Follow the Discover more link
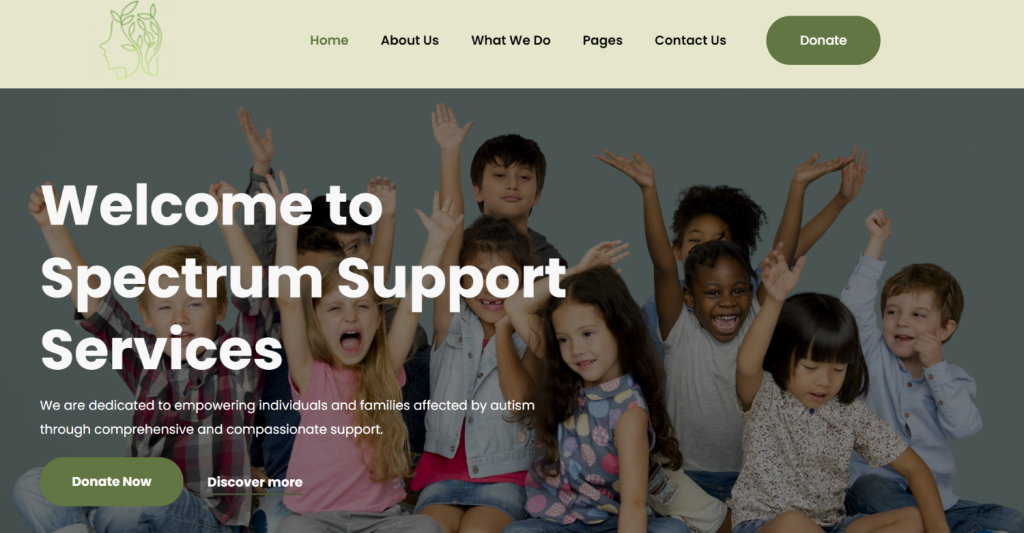The width and height of the screenshot is (1024, 533). (x=255, y=482)
